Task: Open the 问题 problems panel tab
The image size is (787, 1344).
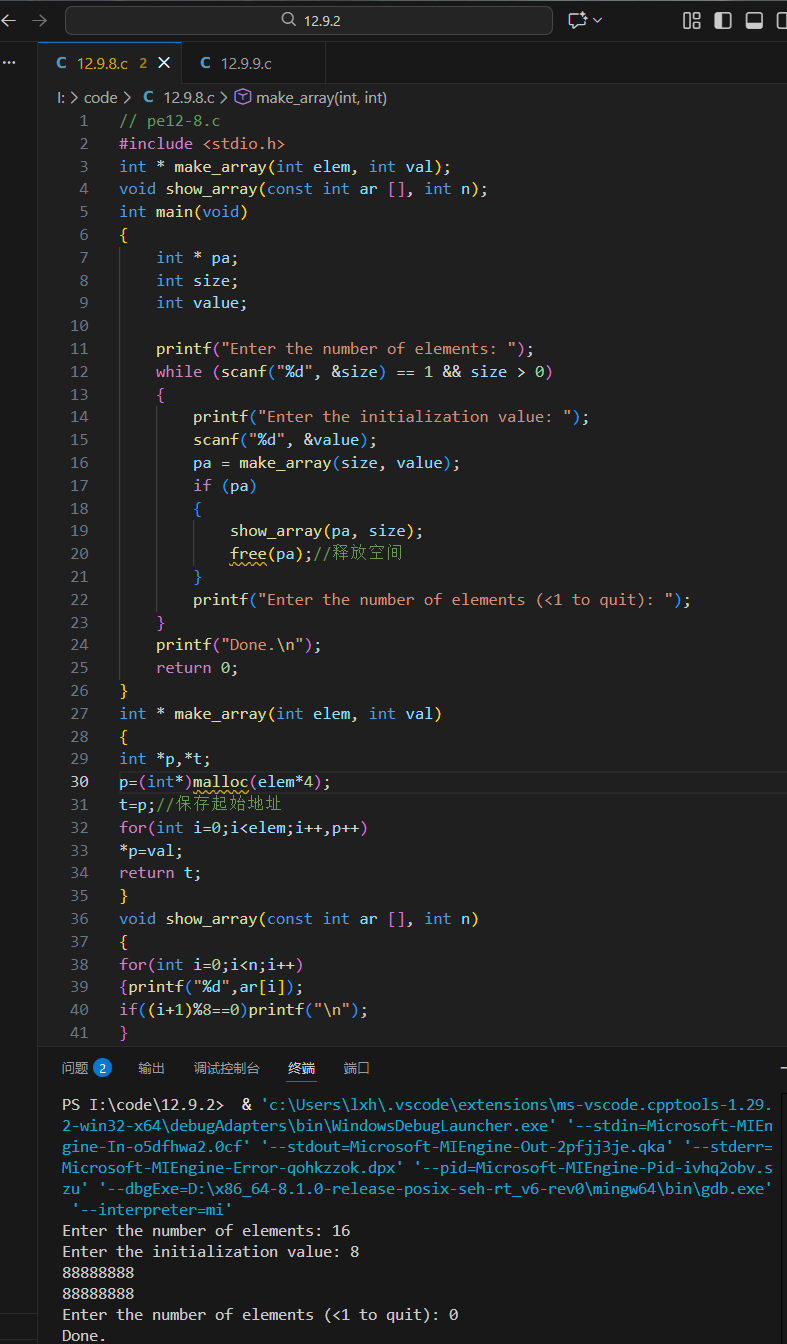Action: pyautogui.click(x=75, y=1068)
